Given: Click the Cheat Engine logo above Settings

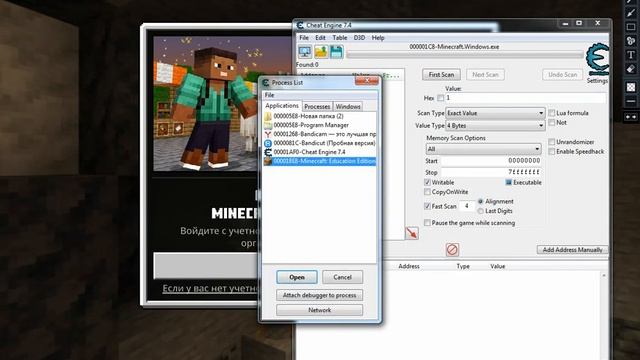Looking at the screenshot, I should click(x=597, y=59).
